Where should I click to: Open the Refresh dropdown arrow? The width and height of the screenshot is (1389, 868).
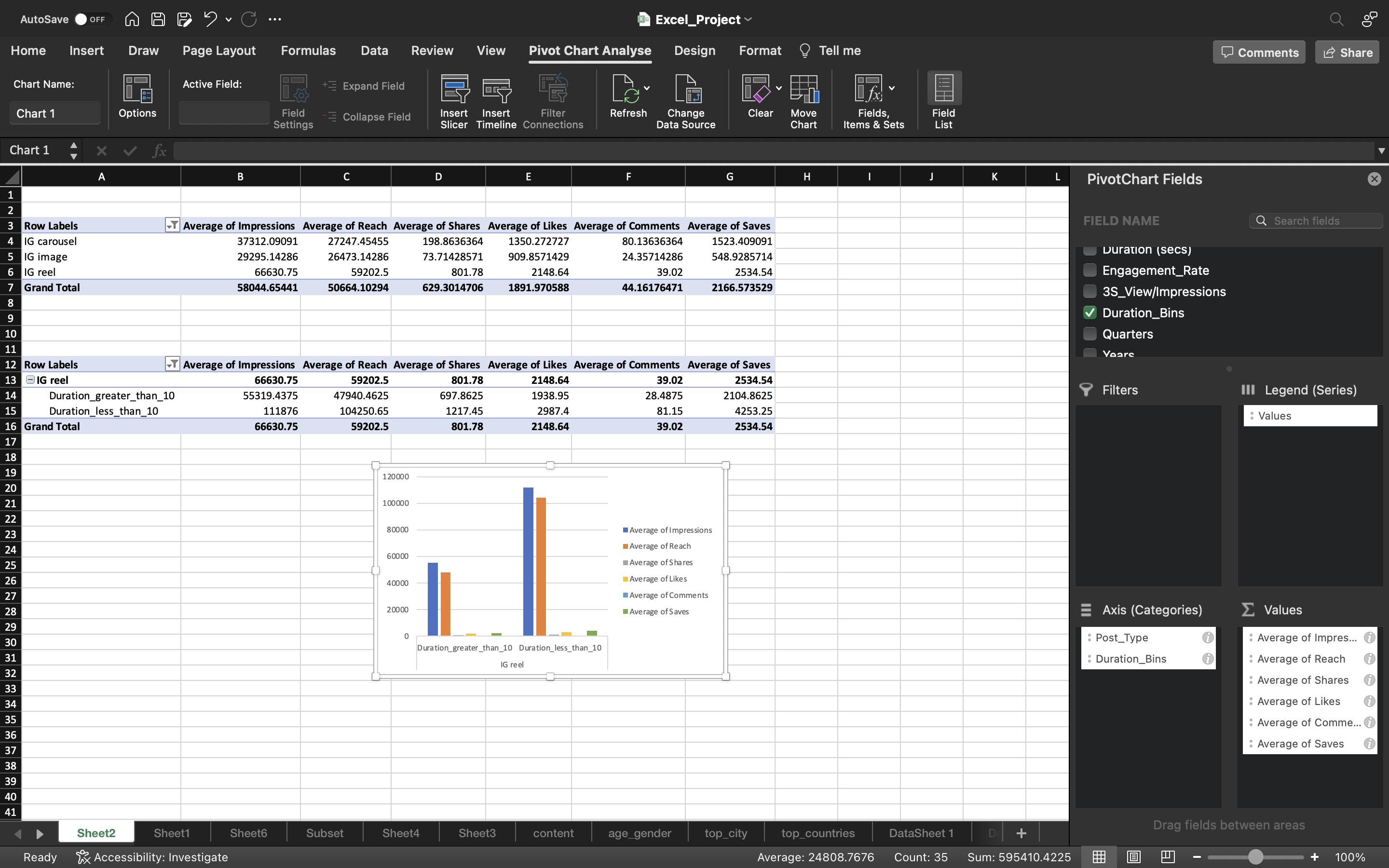pos(647,88)
